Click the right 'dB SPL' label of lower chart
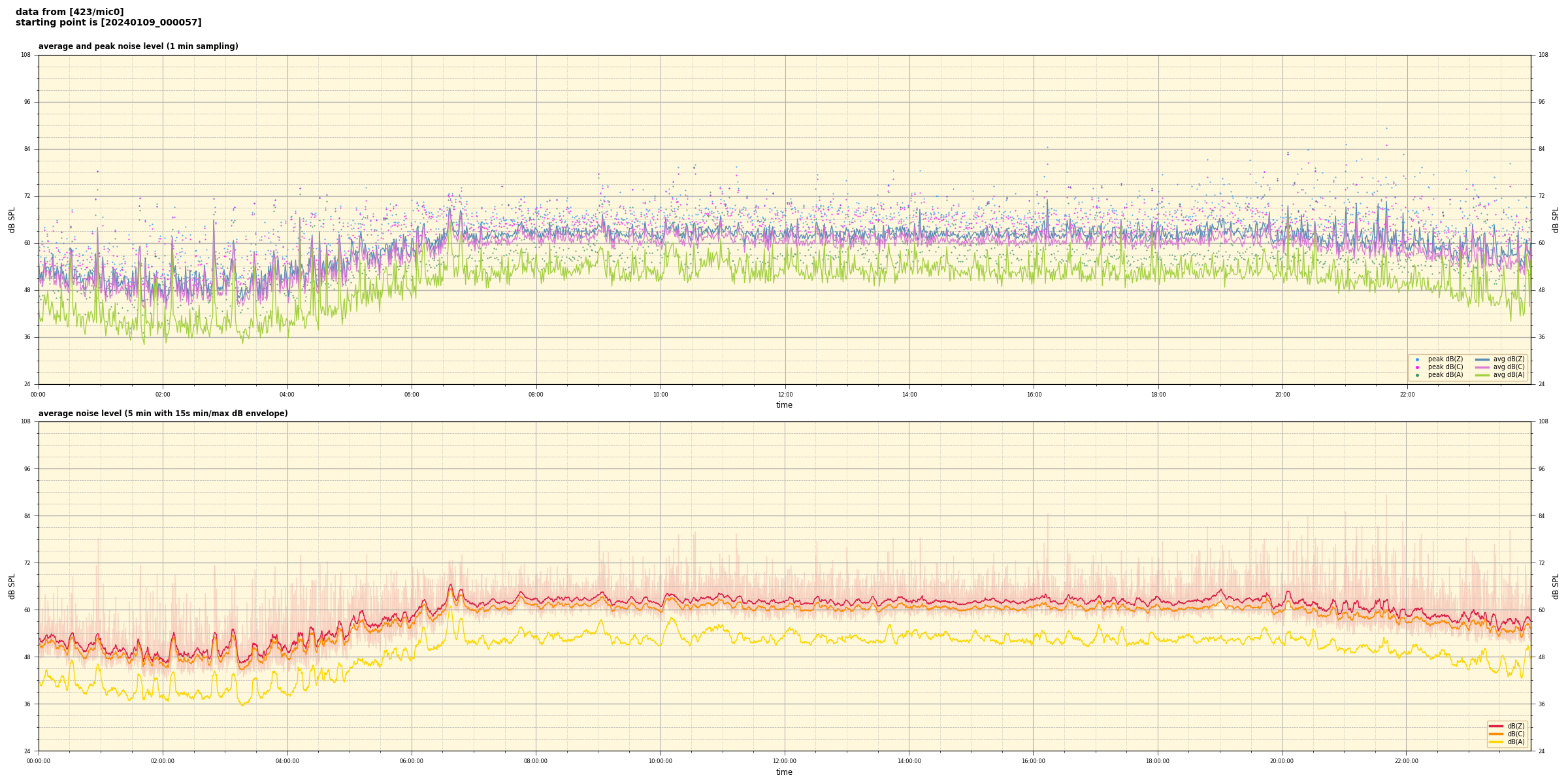The image size is (1568, 784). coord(1556,586)
